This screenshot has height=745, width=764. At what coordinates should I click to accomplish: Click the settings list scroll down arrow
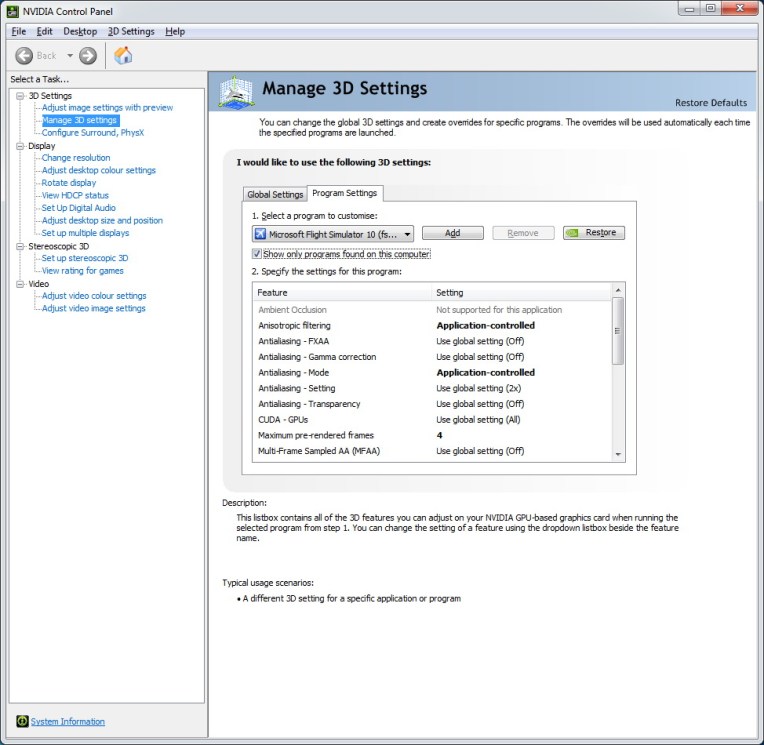click(618, 455)
